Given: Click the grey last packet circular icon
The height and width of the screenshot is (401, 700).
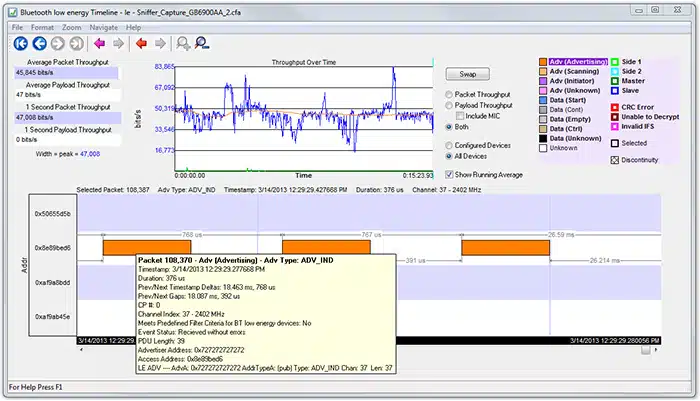Looking at the screenshot, I should coord(77,43).
